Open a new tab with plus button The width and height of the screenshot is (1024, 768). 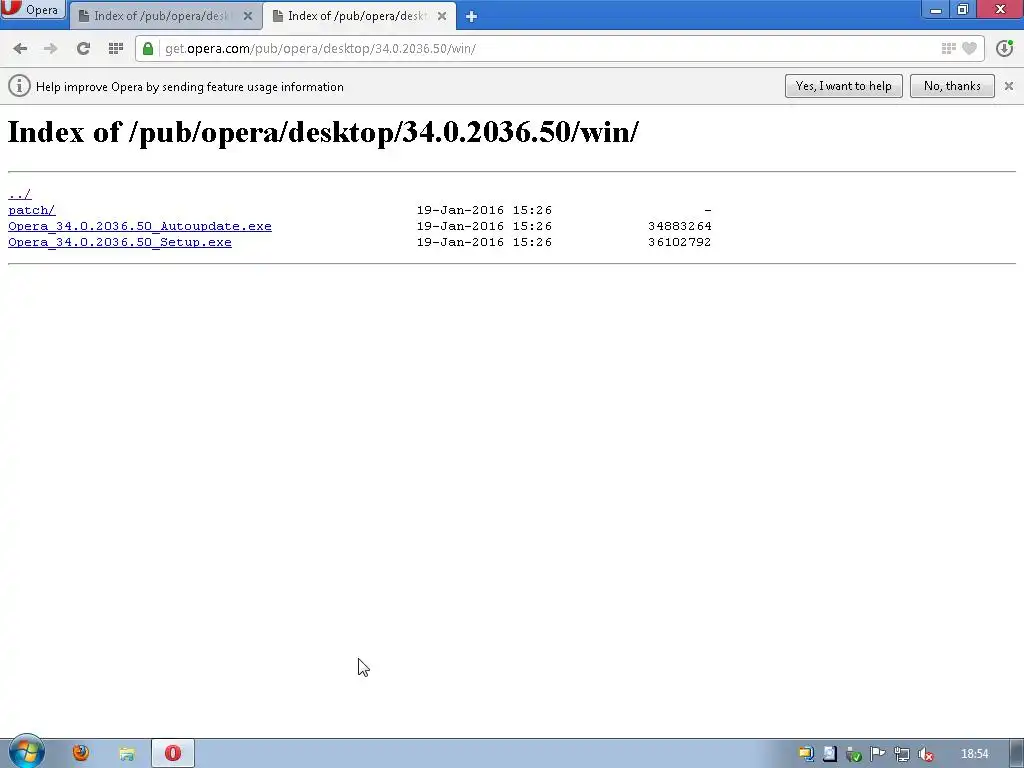[472, 17]
